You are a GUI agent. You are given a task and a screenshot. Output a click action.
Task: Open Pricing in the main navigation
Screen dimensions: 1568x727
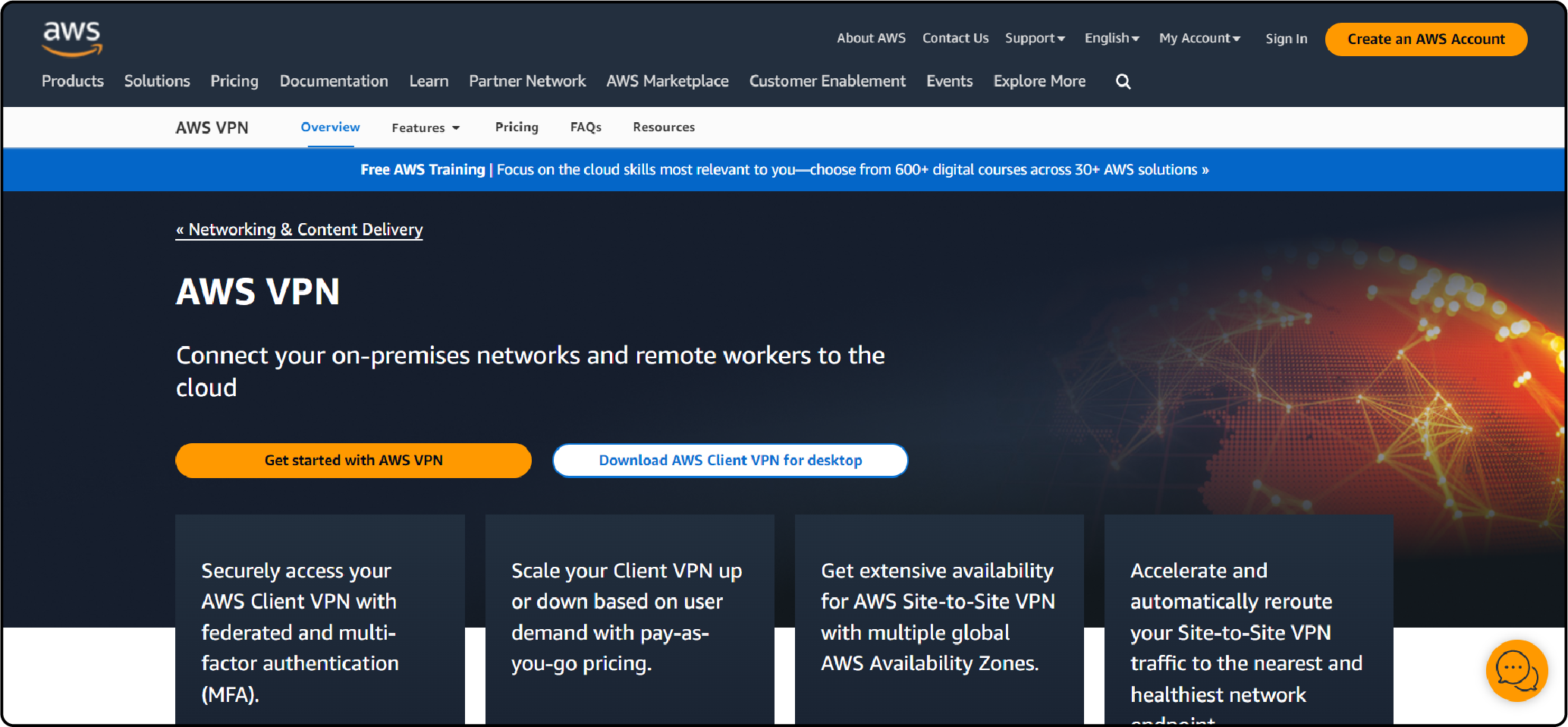coord(234,81)
